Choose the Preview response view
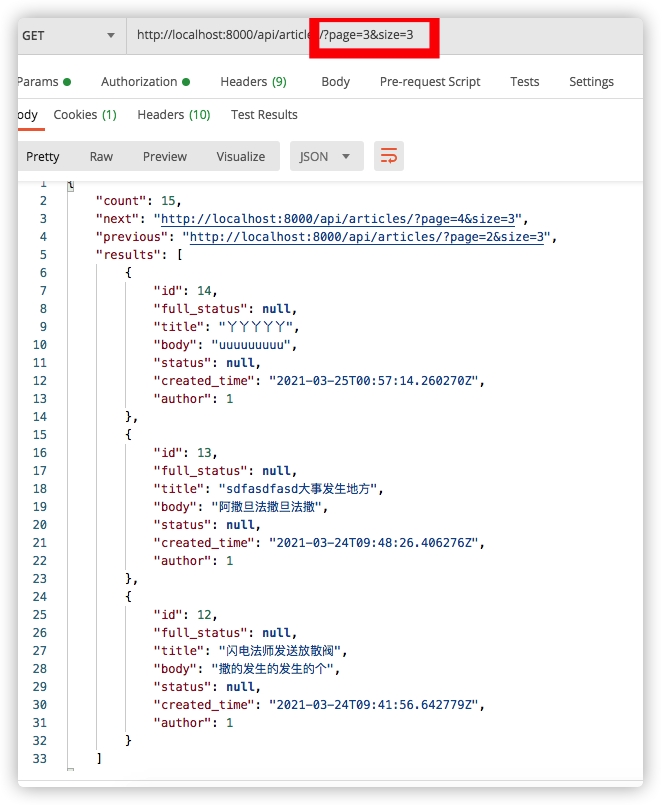661x805 pixels. (x=165, y=156)
